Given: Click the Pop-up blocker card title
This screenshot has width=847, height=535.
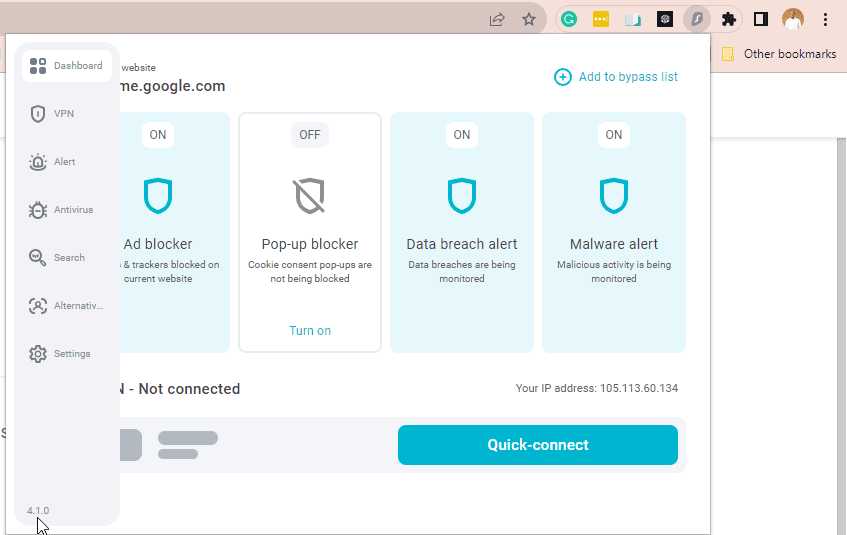Looking at the screenshot, I should 310,244.
